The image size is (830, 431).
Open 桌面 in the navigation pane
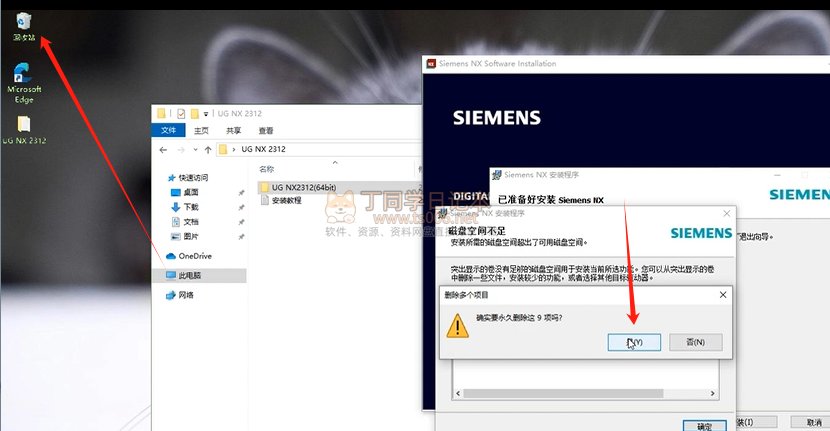(185, 192)
